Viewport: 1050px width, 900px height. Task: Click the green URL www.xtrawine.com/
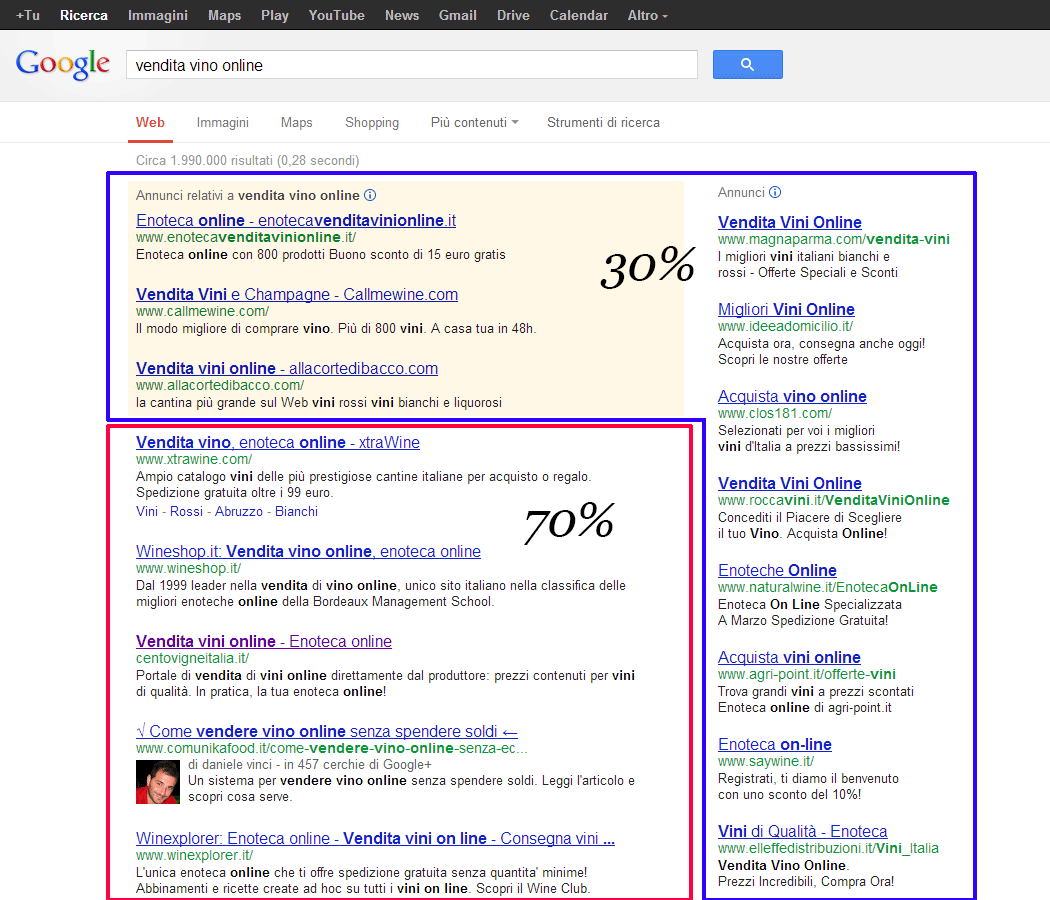pos(194,459)
